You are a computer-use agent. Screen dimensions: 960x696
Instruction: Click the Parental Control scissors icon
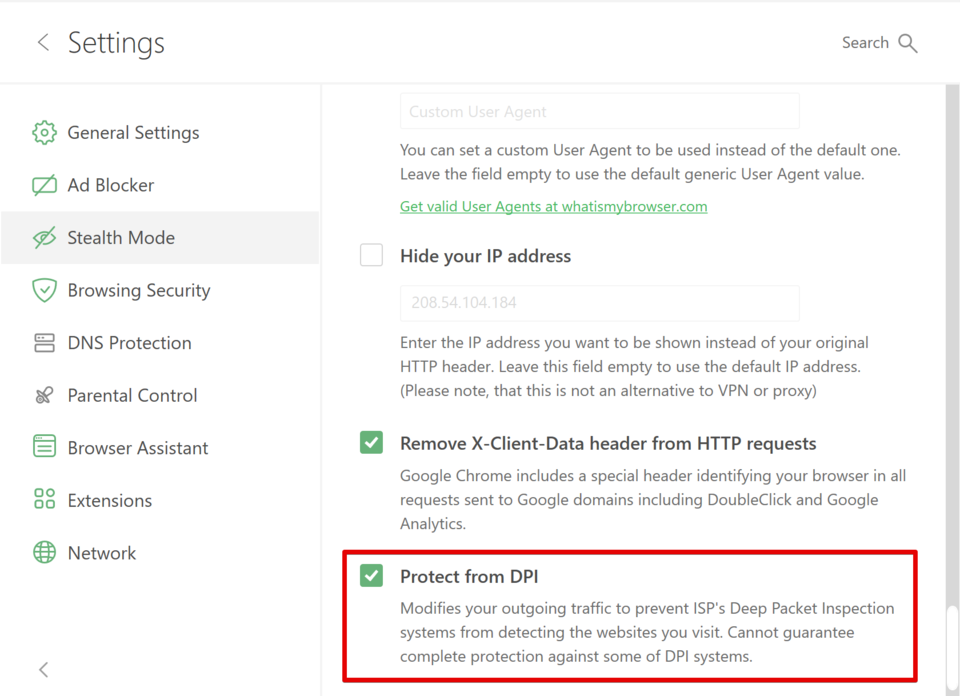tap(44, 395)
